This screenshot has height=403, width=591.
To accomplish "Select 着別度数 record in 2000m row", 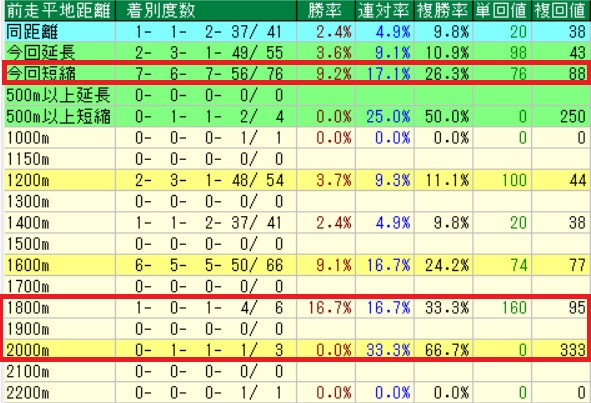I will 209,351.
